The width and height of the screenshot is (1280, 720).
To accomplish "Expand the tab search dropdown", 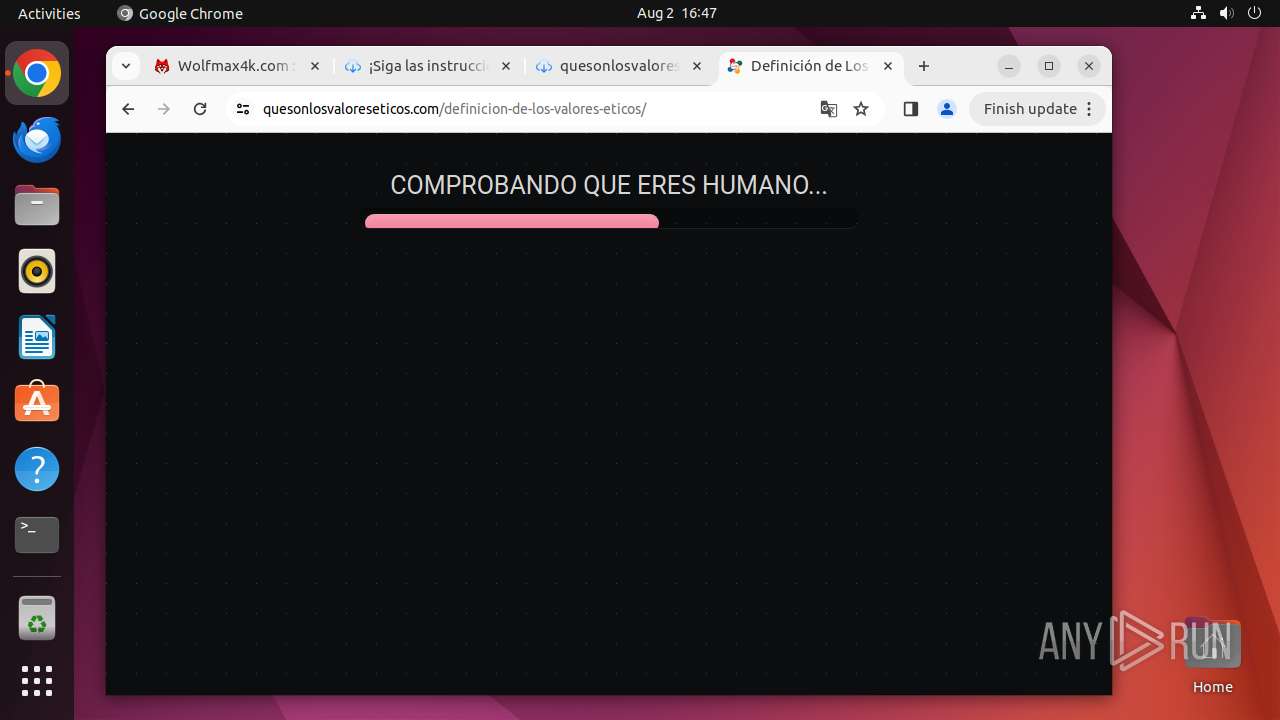I will pyautogui.click(x=125, y=66).
